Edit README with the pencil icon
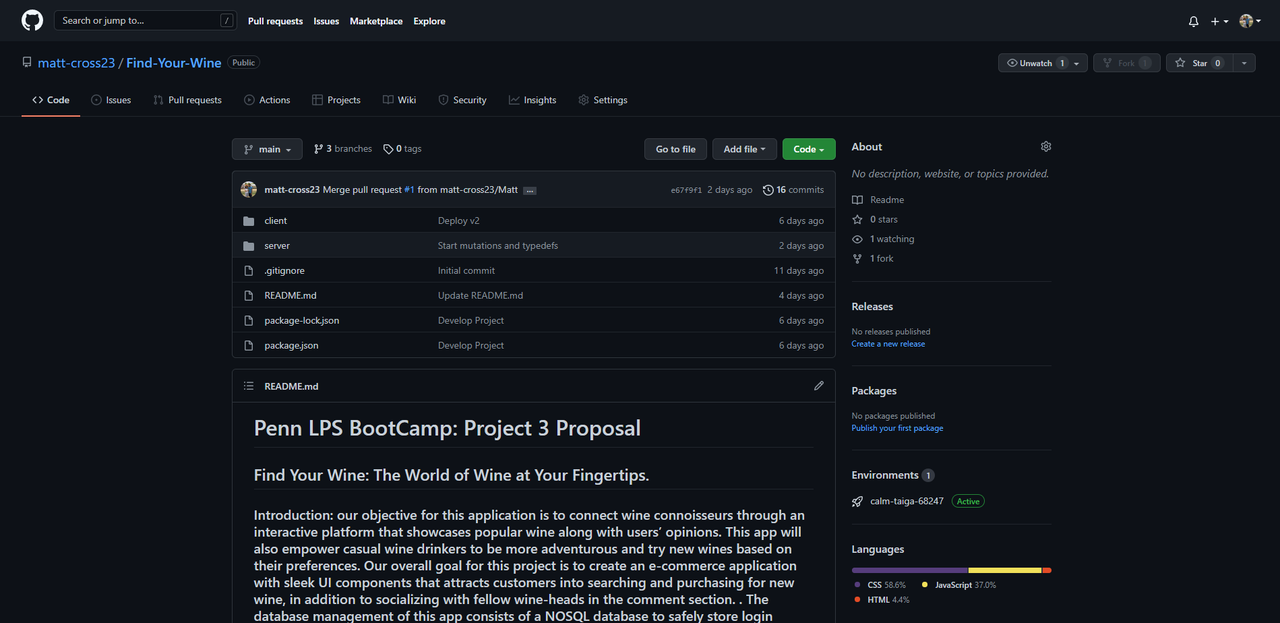The height and width of the screenshot is (623, 1280). [819, 385]
